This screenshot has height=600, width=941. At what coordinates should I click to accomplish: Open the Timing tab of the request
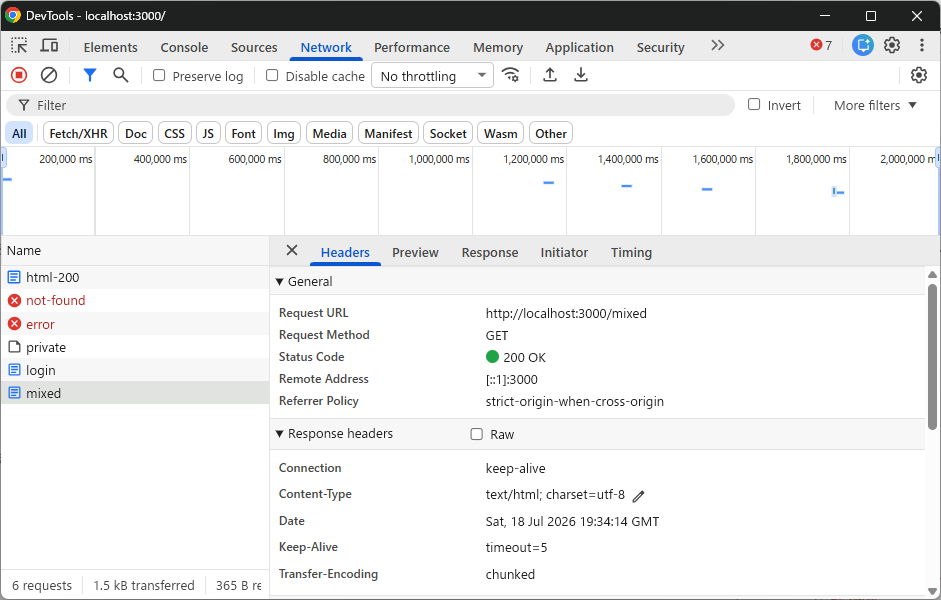point(631,253)
